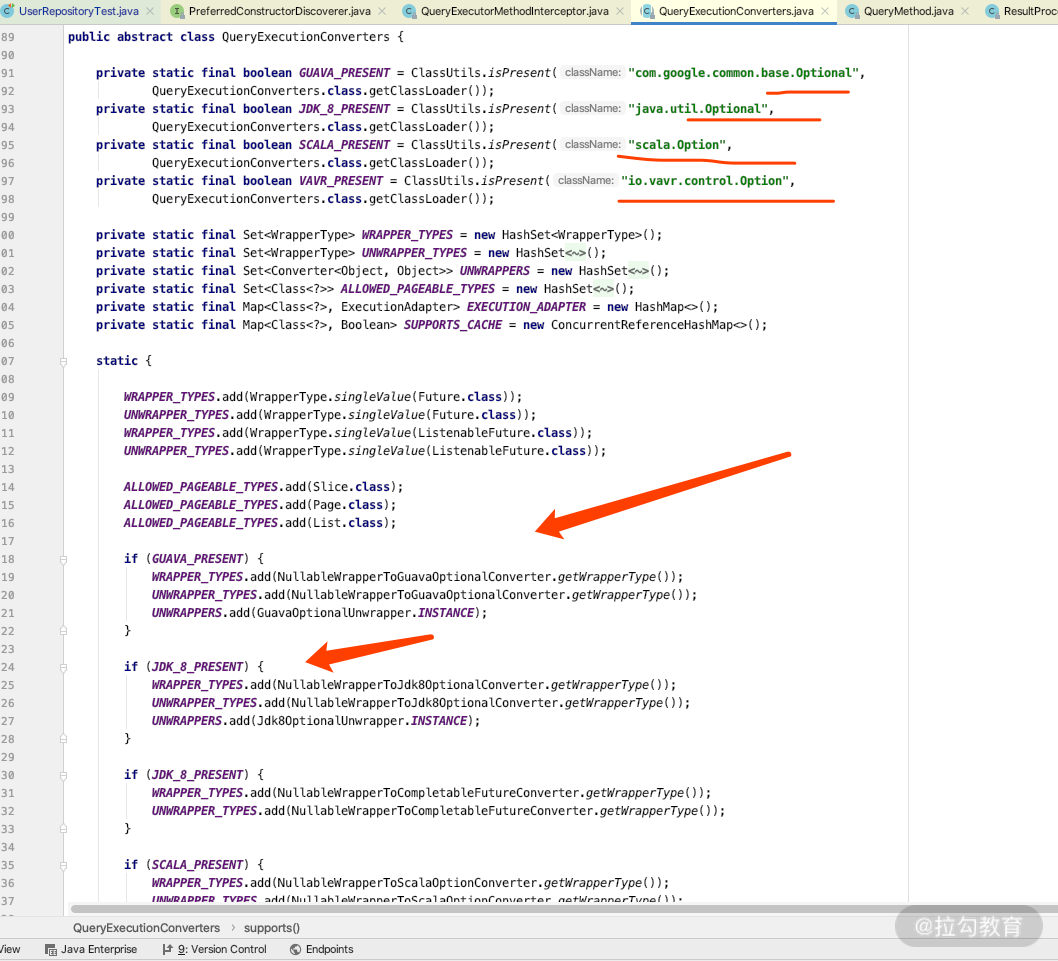This screenshot has height=961, width=1058.
Task: Click the folded diamond in UNWRAPPER_TYPES HashSet
Action: [576, 253]
